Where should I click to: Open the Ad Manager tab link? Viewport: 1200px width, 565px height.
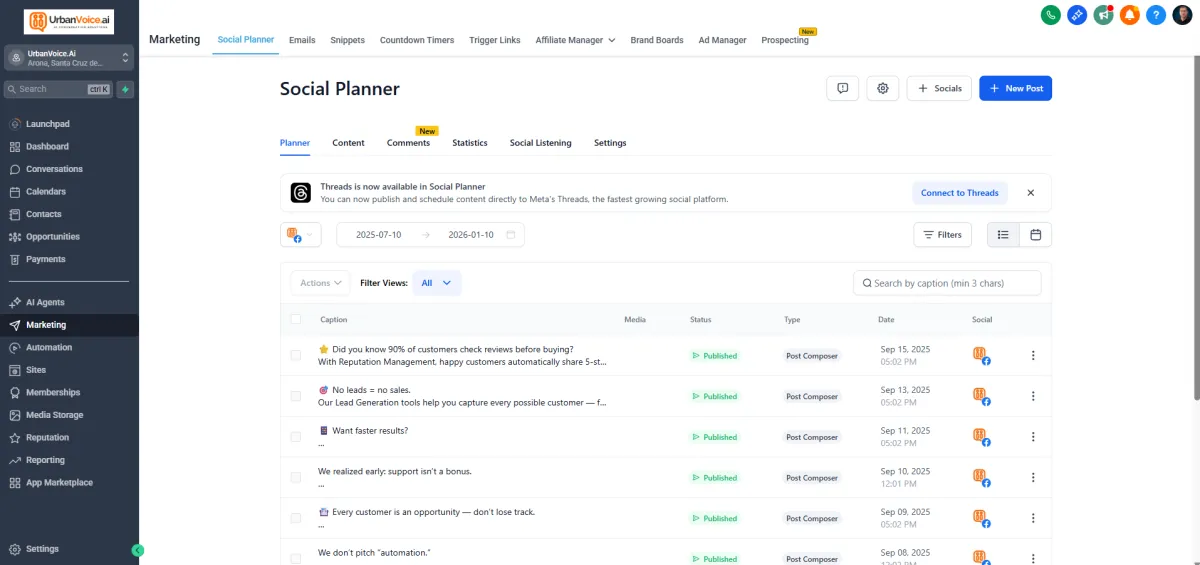point(723,40)
